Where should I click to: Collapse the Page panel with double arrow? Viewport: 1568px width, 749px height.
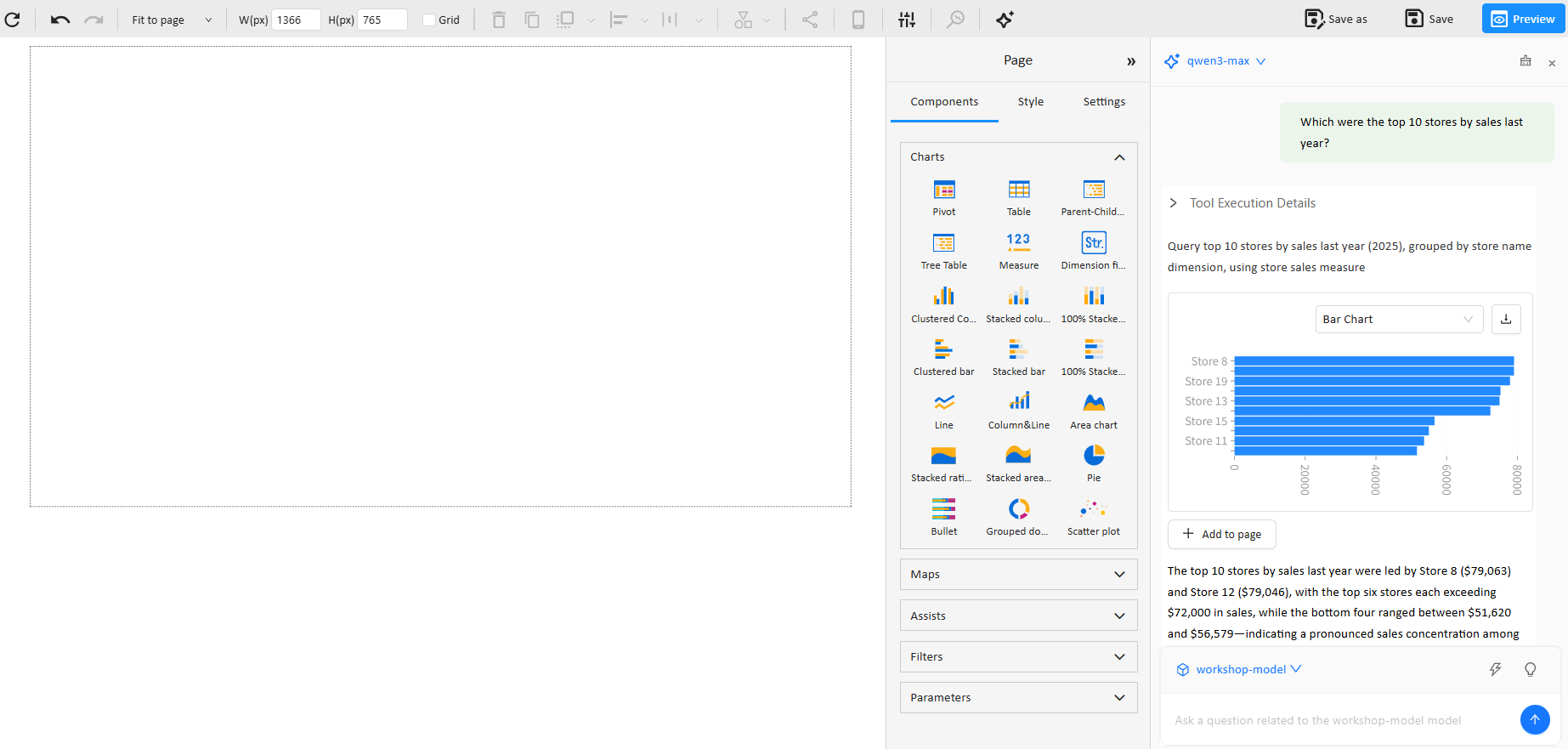1130,61
